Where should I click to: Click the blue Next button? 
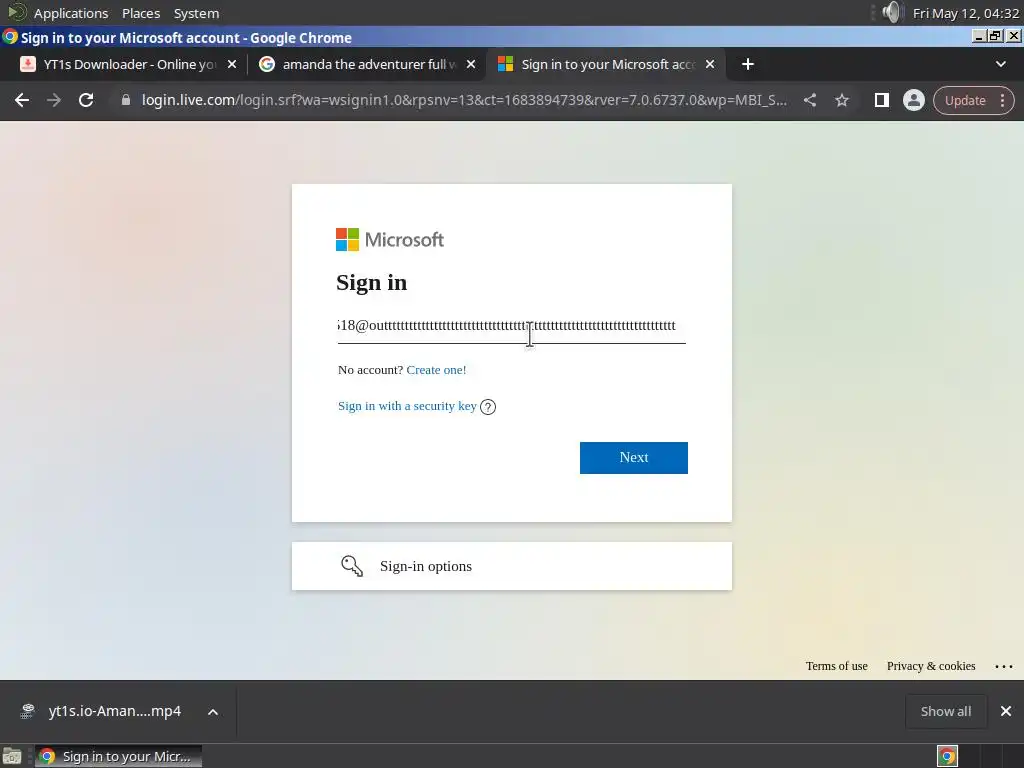633,458
